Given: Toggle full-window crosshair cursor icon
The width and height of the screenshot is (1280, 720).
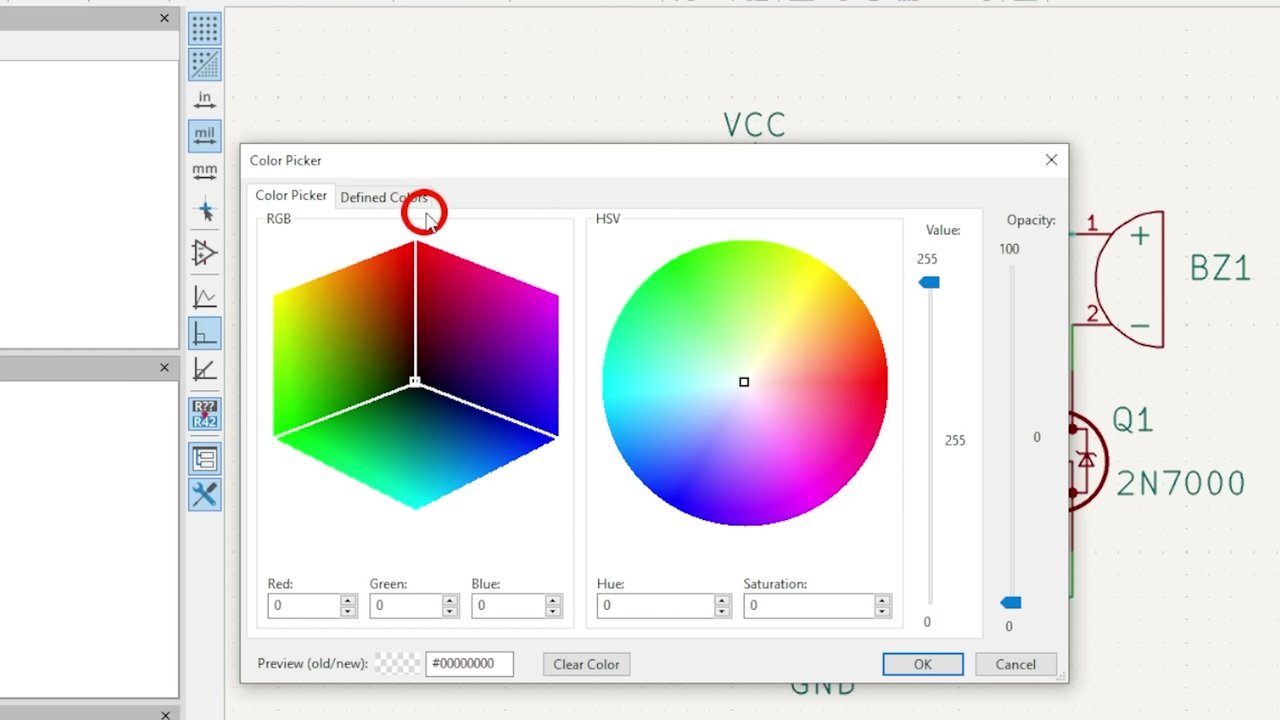Looking at the screenshot, I should [x=204, y=210].
